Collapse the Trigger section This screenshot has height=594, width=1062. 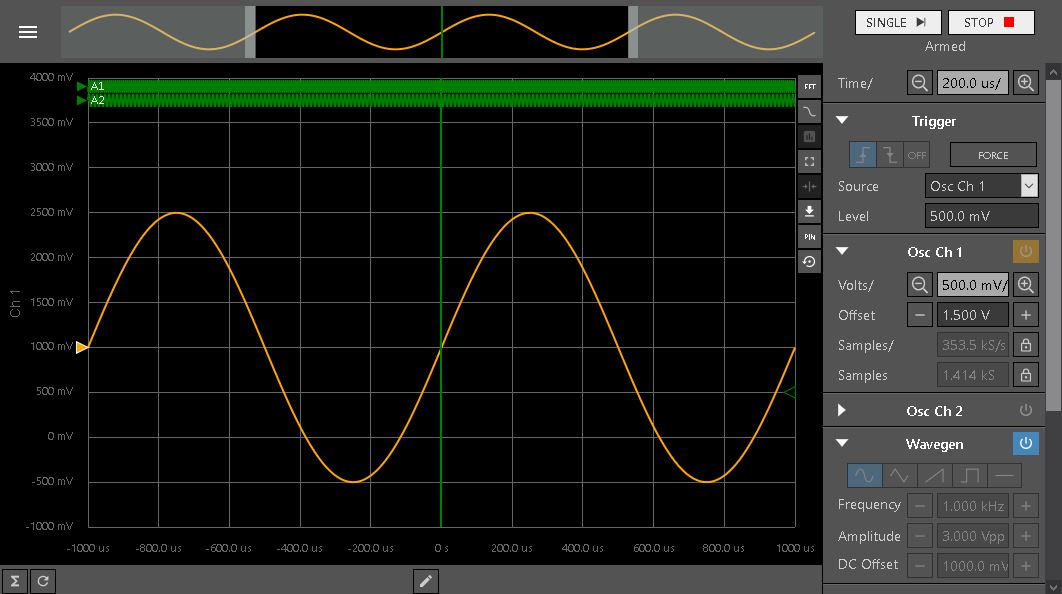842,121
